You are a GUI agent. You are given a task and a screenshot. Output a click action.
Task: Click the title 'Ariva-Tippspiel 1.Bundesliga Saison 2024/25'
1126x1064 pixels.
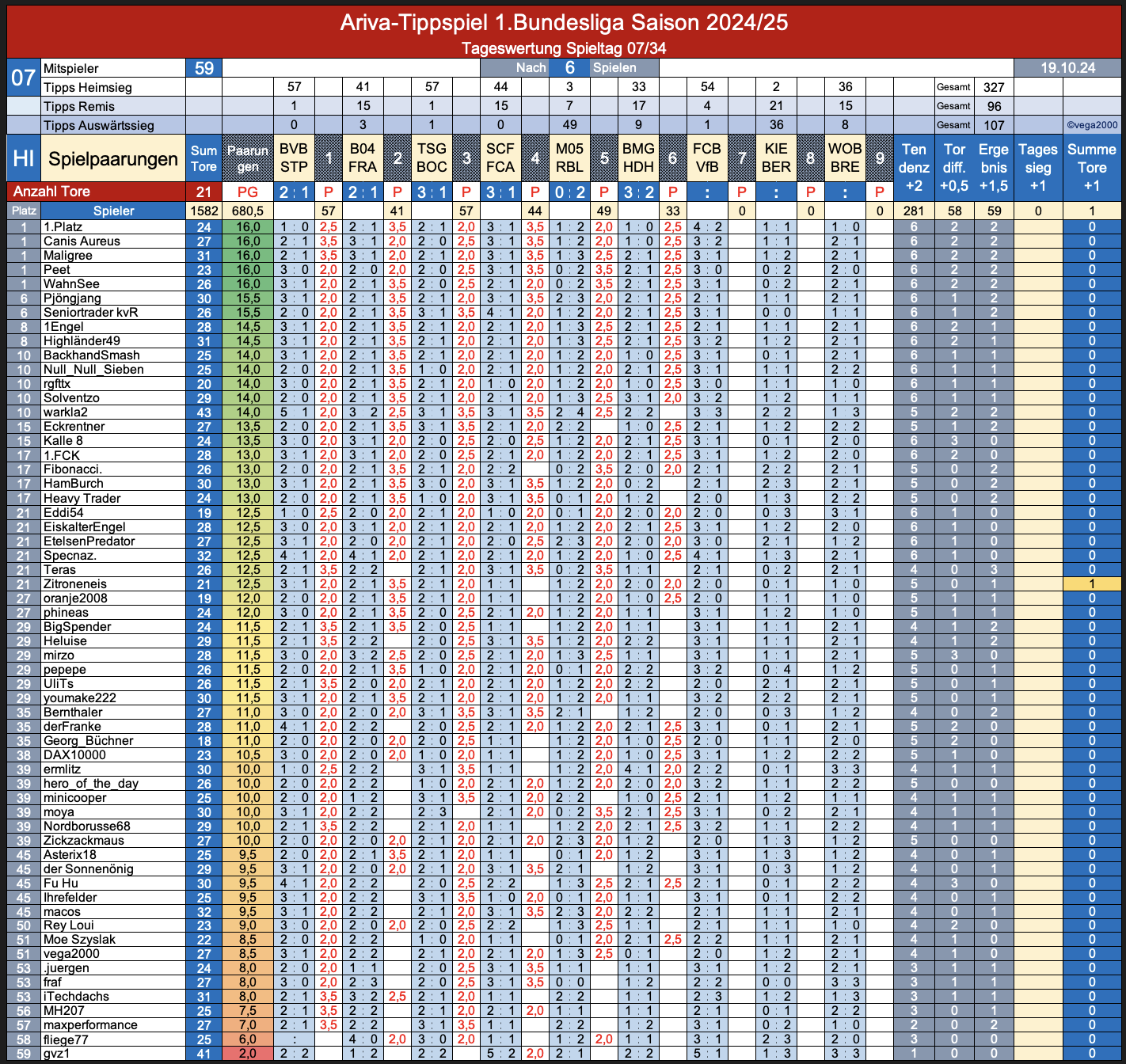click(x=564, y=22)
